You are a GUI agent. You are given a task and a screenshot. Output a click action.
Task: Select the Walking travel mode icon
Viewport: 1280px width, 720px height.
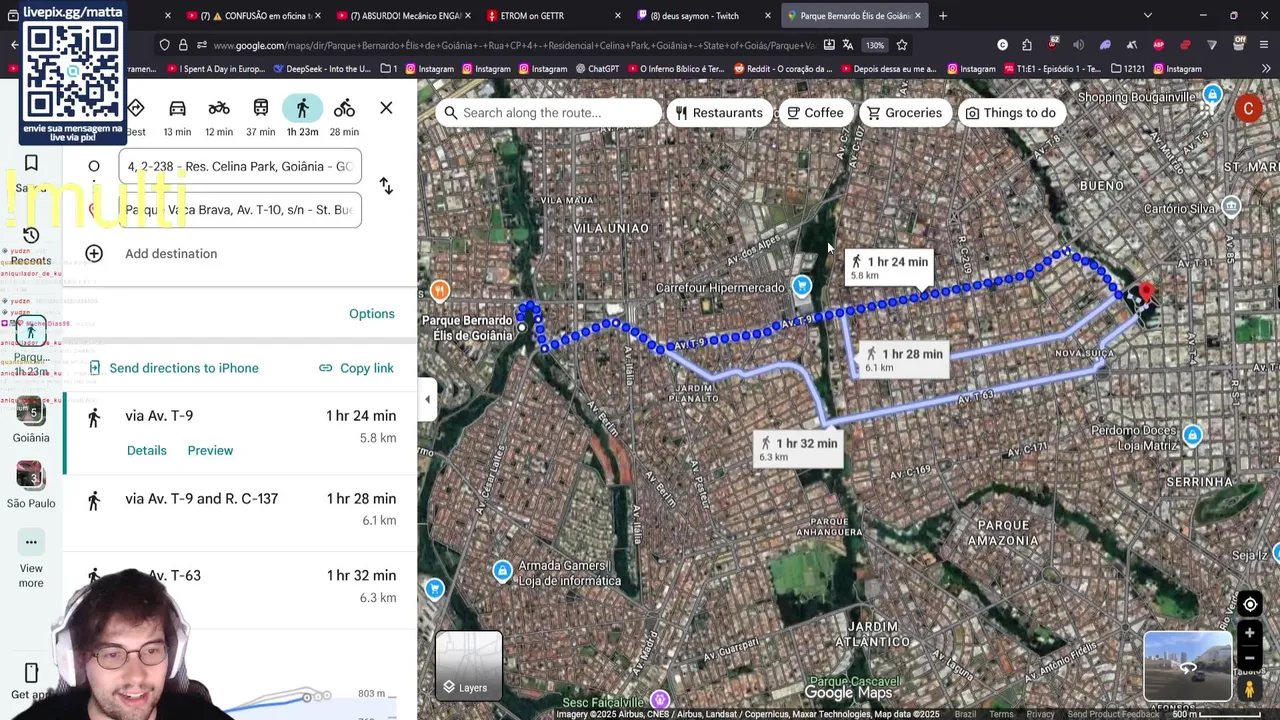click(x=302, y=108)
